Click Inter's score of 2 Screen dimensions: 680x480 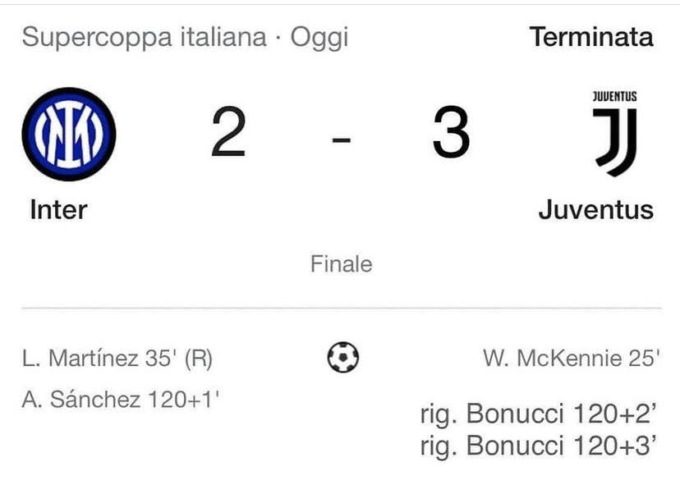pos(229,132)
